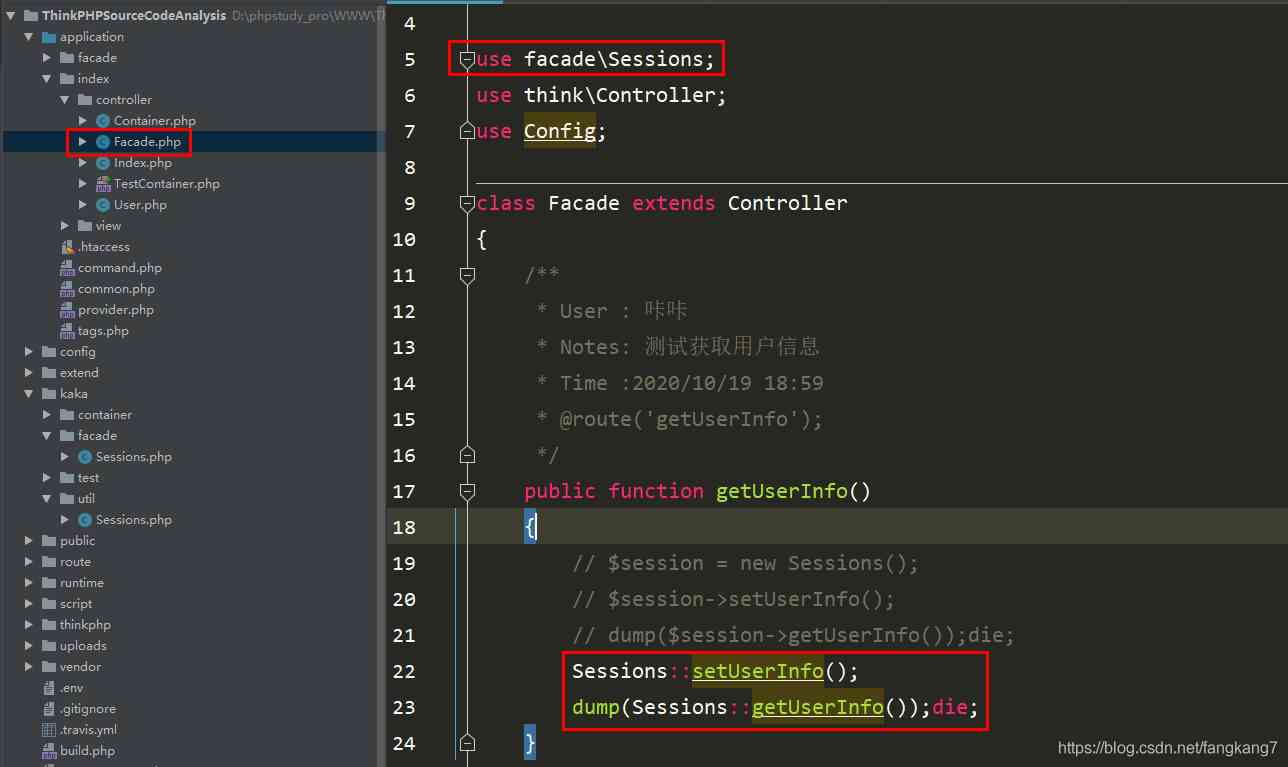
Task: Click the folder icon of the public directory
Action: pyautogui.click(x=49, y=541)
